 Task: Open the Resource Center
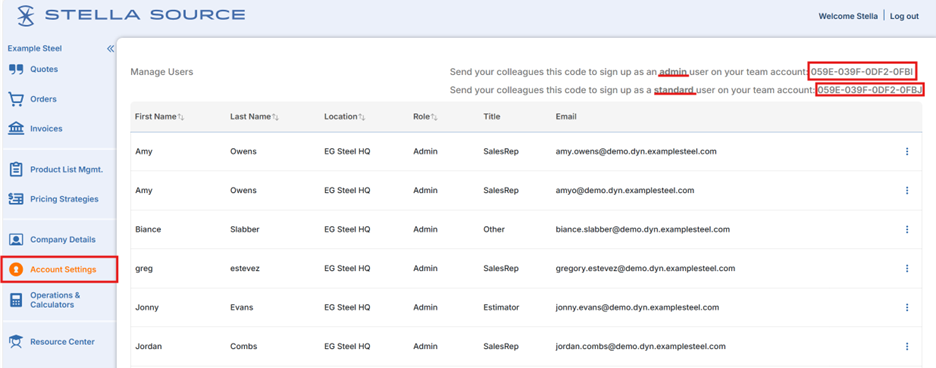pyautogui.click(x=63, y=342)
